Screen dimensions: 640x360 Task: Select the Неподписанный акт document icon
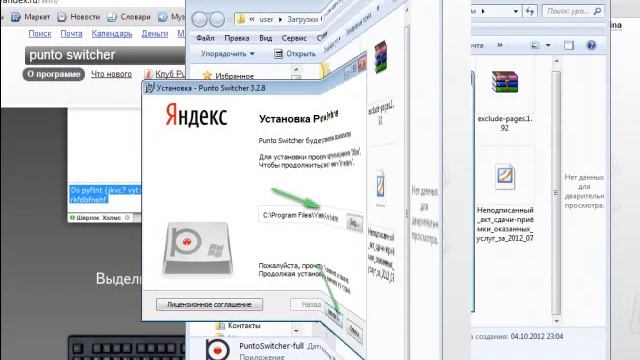point(505,177)
